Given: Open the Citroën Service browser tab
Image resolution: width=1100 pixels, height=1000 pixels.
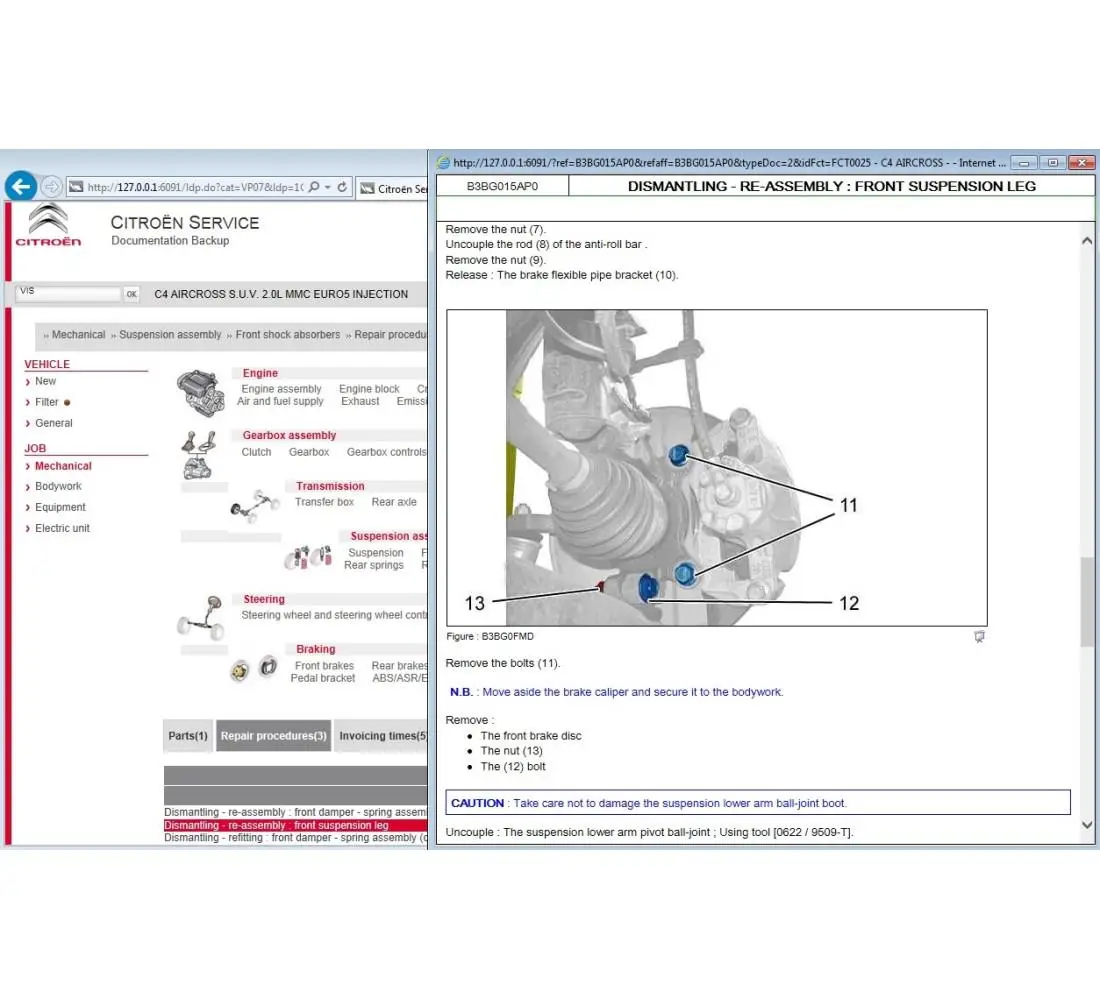Looking at the screenshot, I should (x=393, y=188).
